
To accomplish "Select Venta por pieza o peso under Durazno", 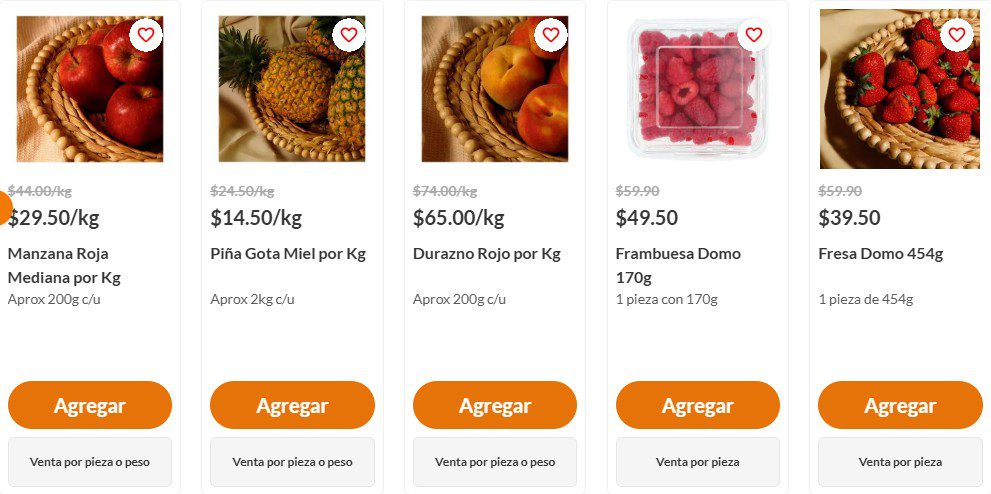I will click(495, 462).
